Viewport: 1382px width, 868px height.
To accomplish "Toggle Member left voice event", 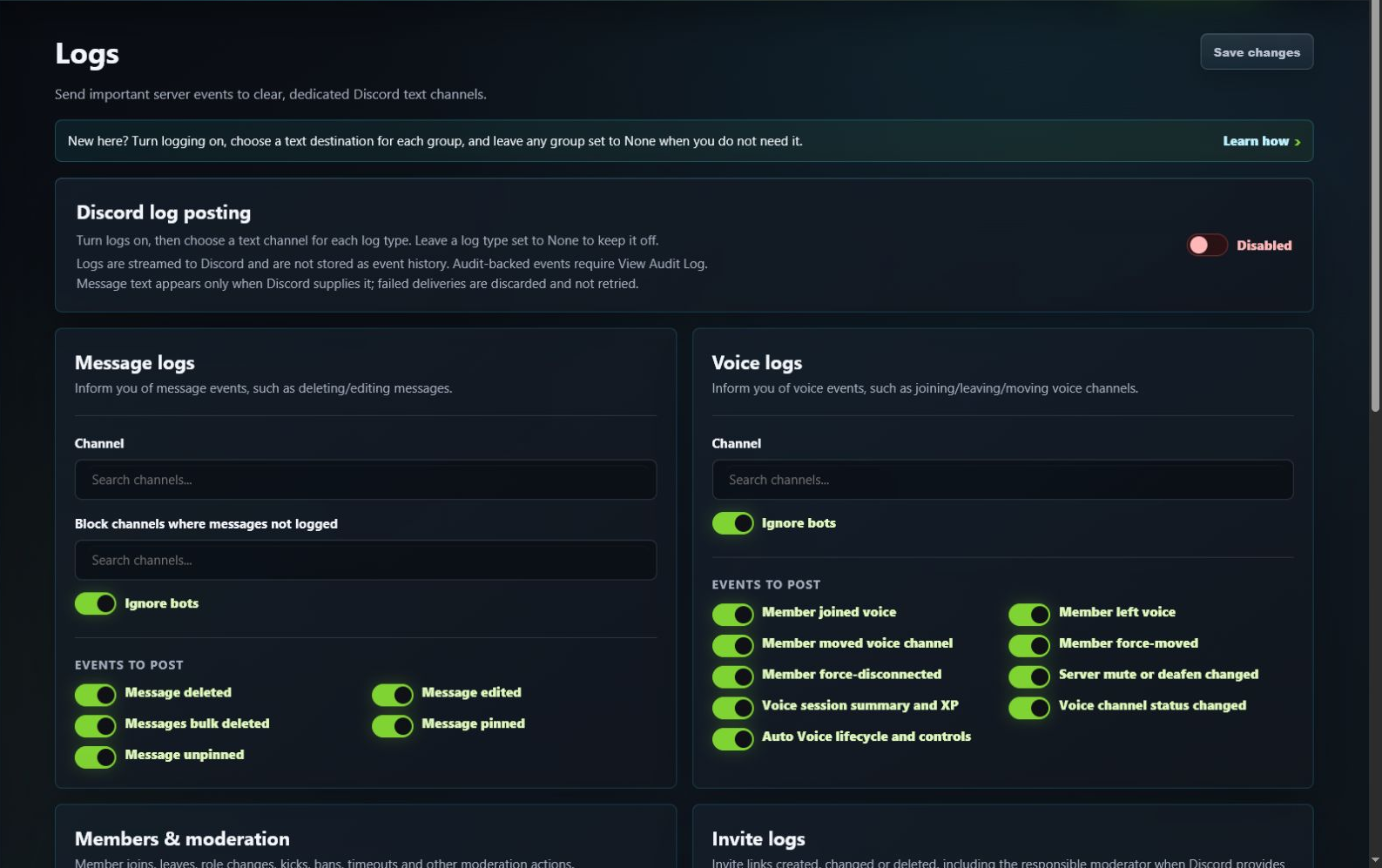I will (1029, 614).
